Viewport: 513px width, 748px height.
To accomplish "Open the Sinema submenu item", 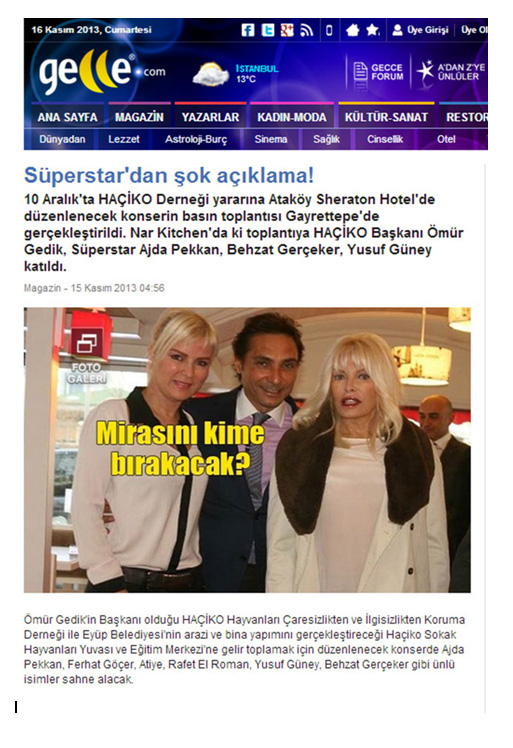I will pos(271,139).
